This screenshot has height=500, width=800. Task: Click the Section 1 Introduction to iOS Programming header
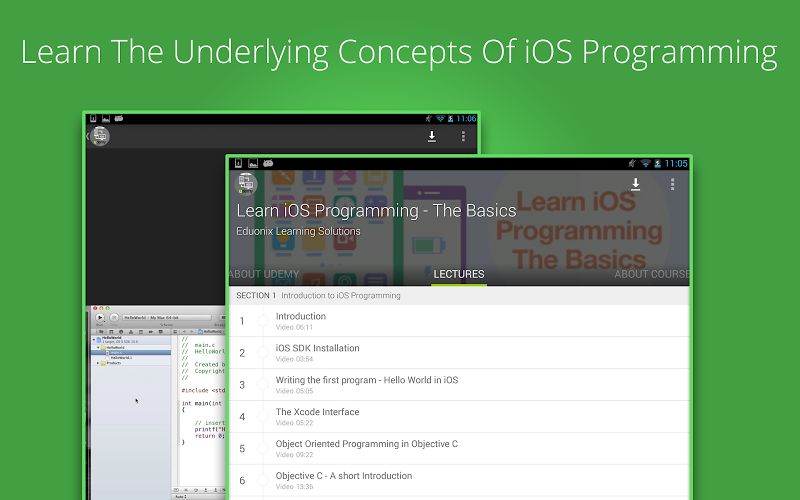[459, 295]
